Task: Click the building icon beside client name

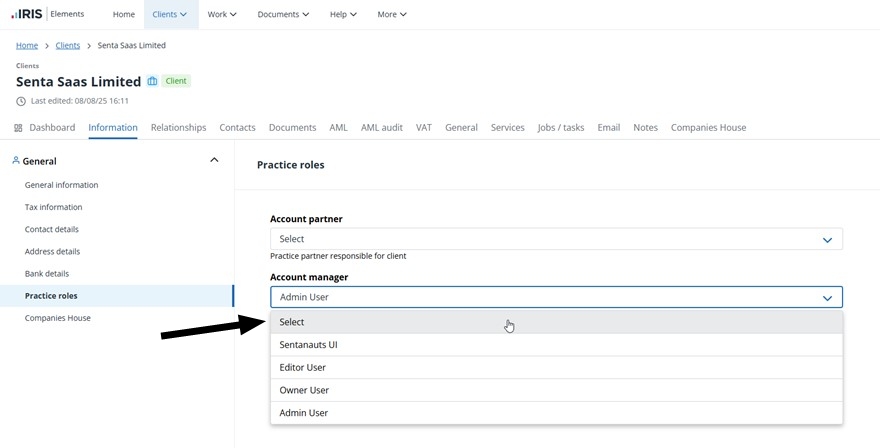Action: click(153, 81)
